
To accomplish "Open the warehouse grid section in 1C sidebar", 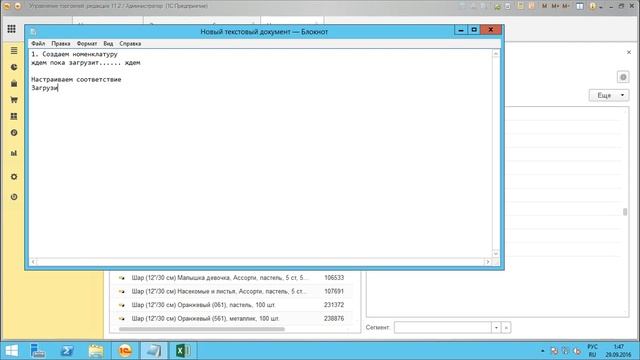I will point(14,116).
